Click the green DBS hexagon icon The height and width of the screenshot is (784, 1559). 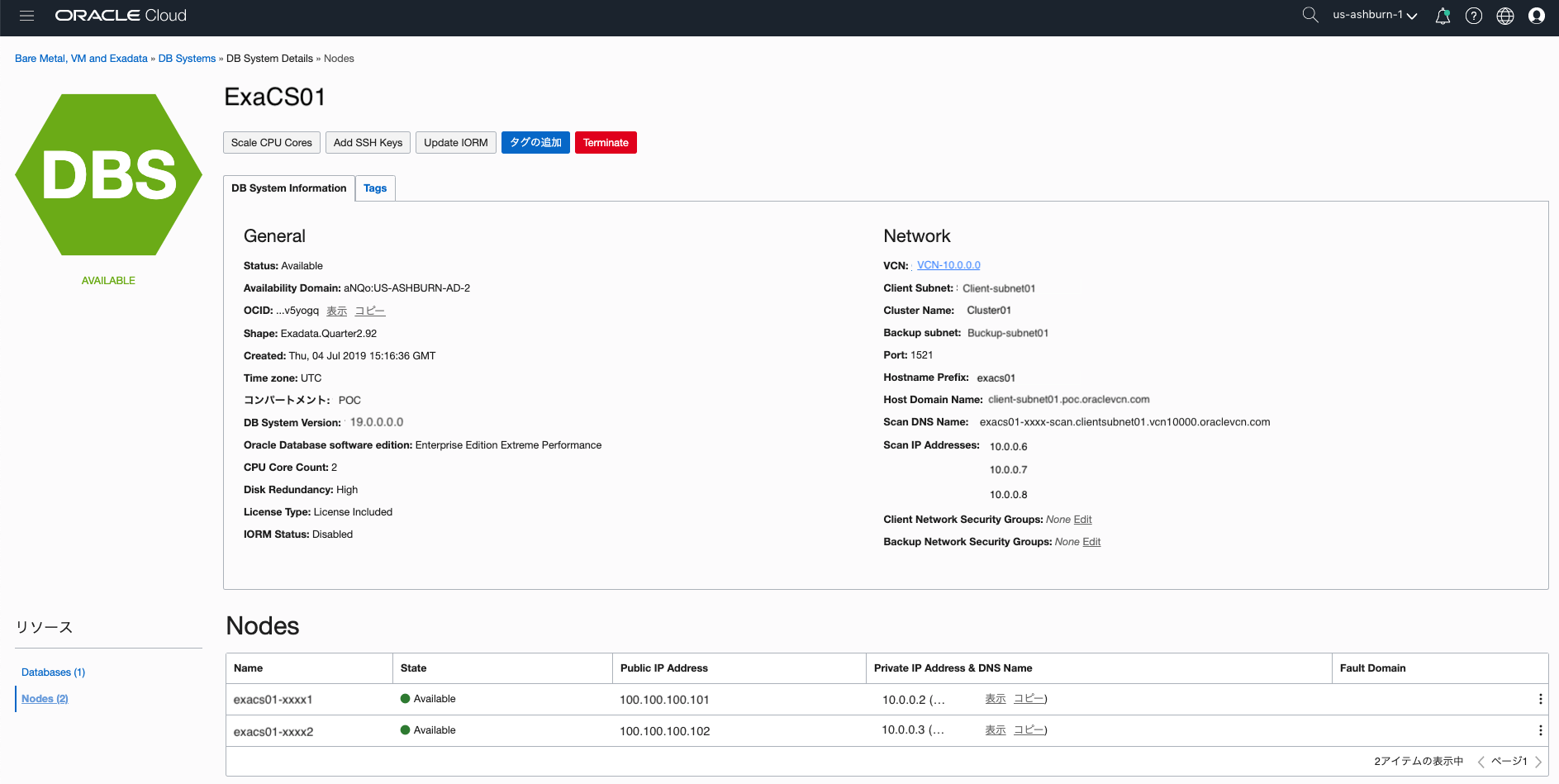(108, 174)
